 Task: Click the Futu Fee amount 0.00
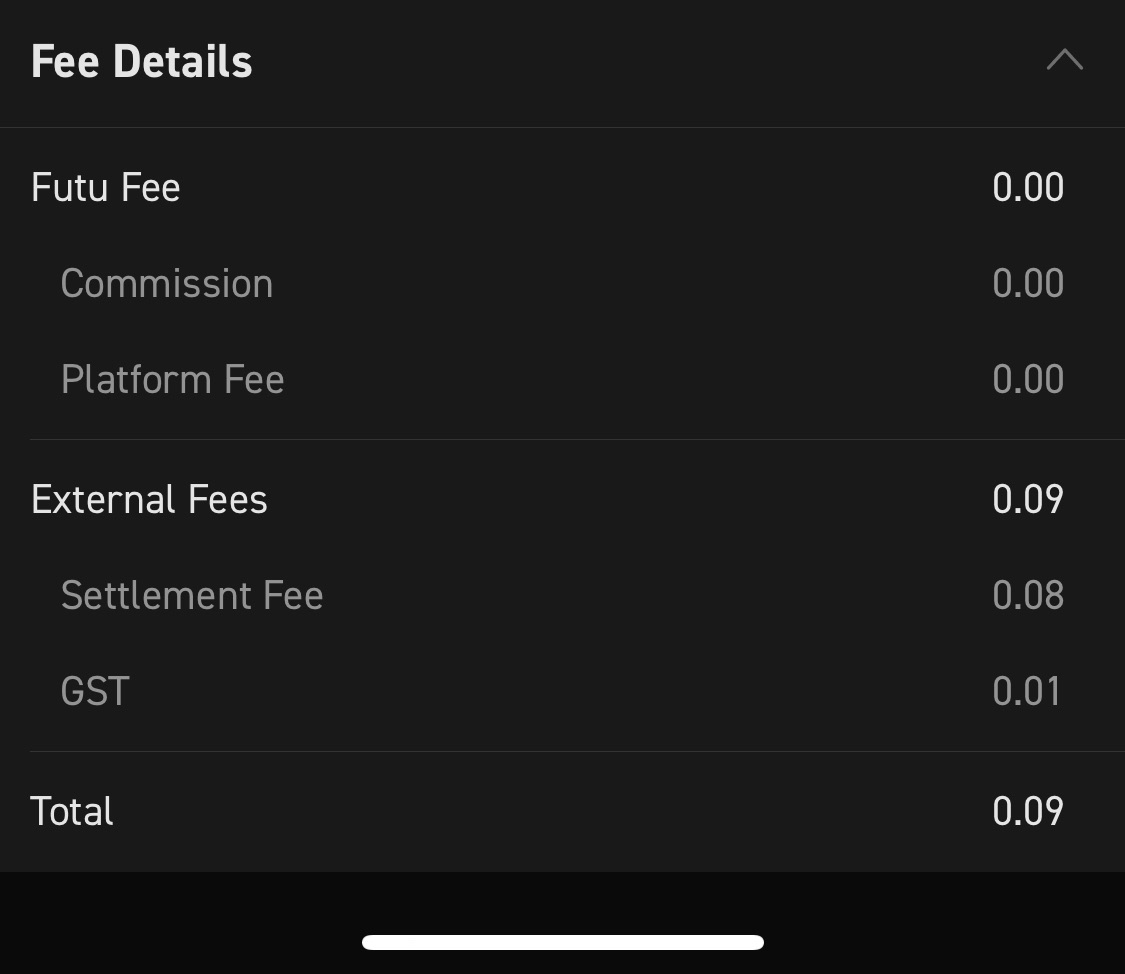click(x=1028, y=188)
